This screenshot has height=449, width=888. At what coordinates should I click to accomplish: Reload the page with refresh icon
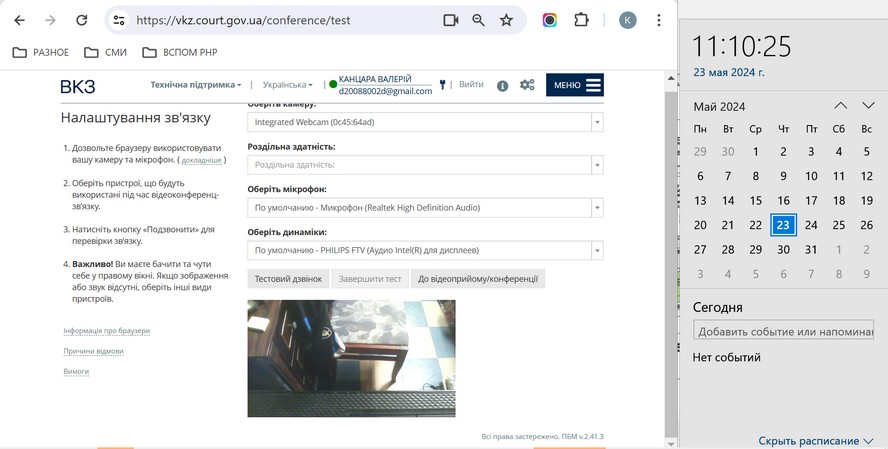tap(82, 20)
